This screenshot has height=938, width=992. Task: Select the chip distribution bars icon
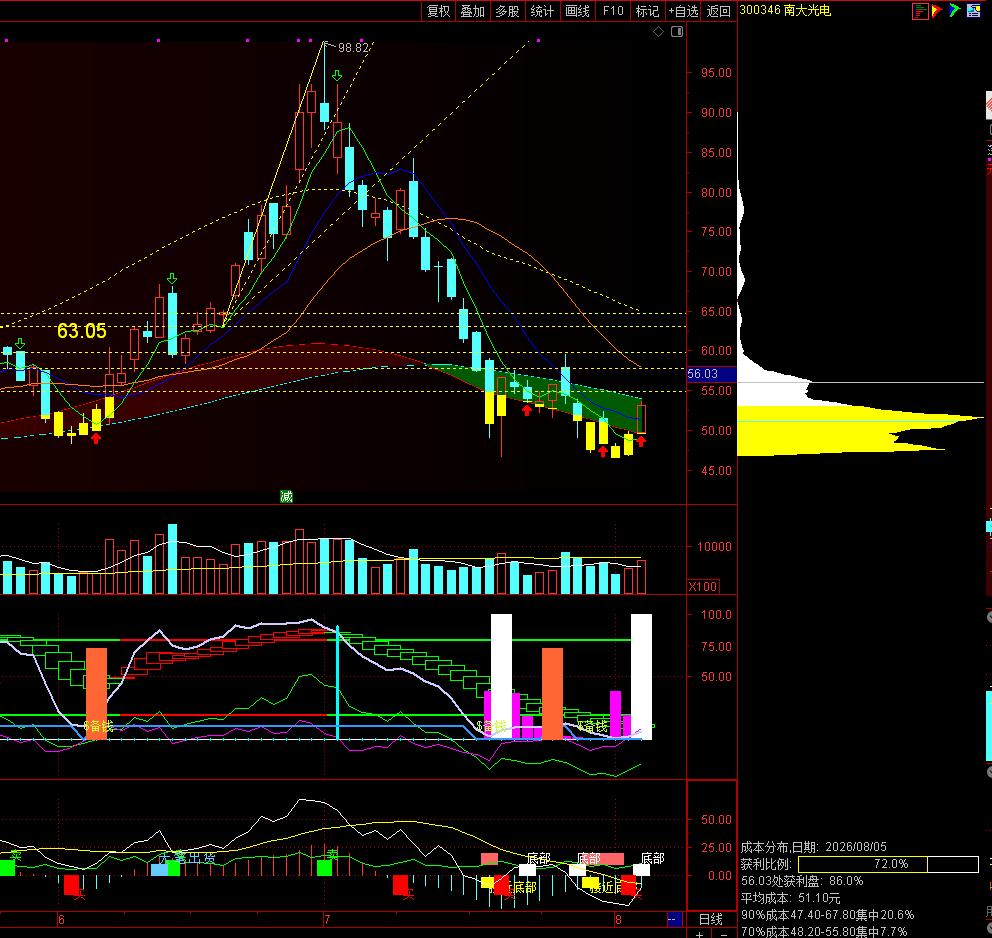coord(920,11)
